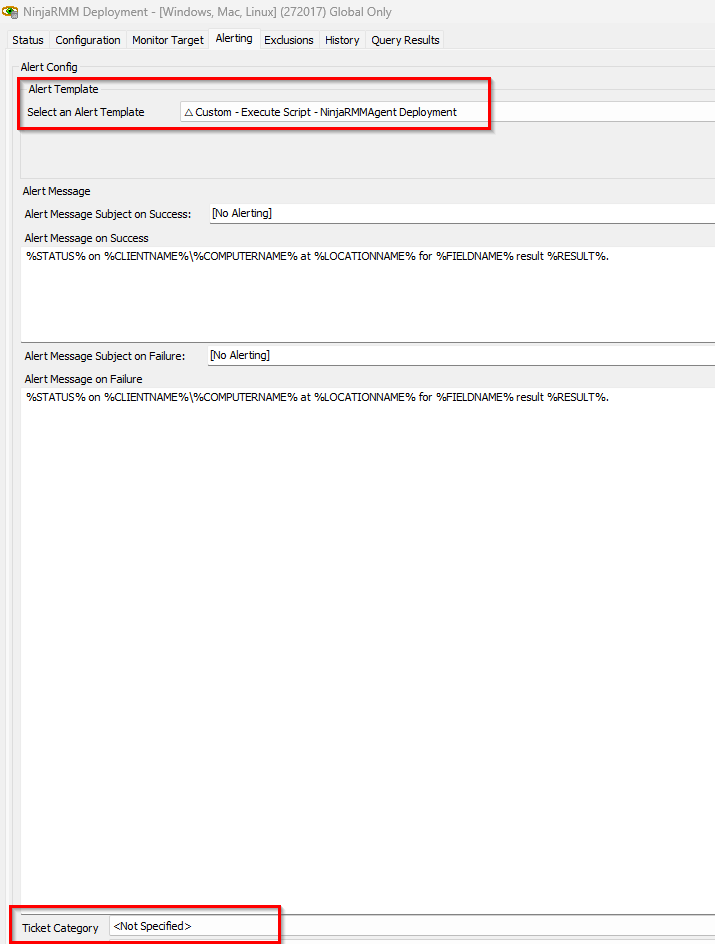Select the Alerting tab
Screen dimensions: 715x944
234,39
